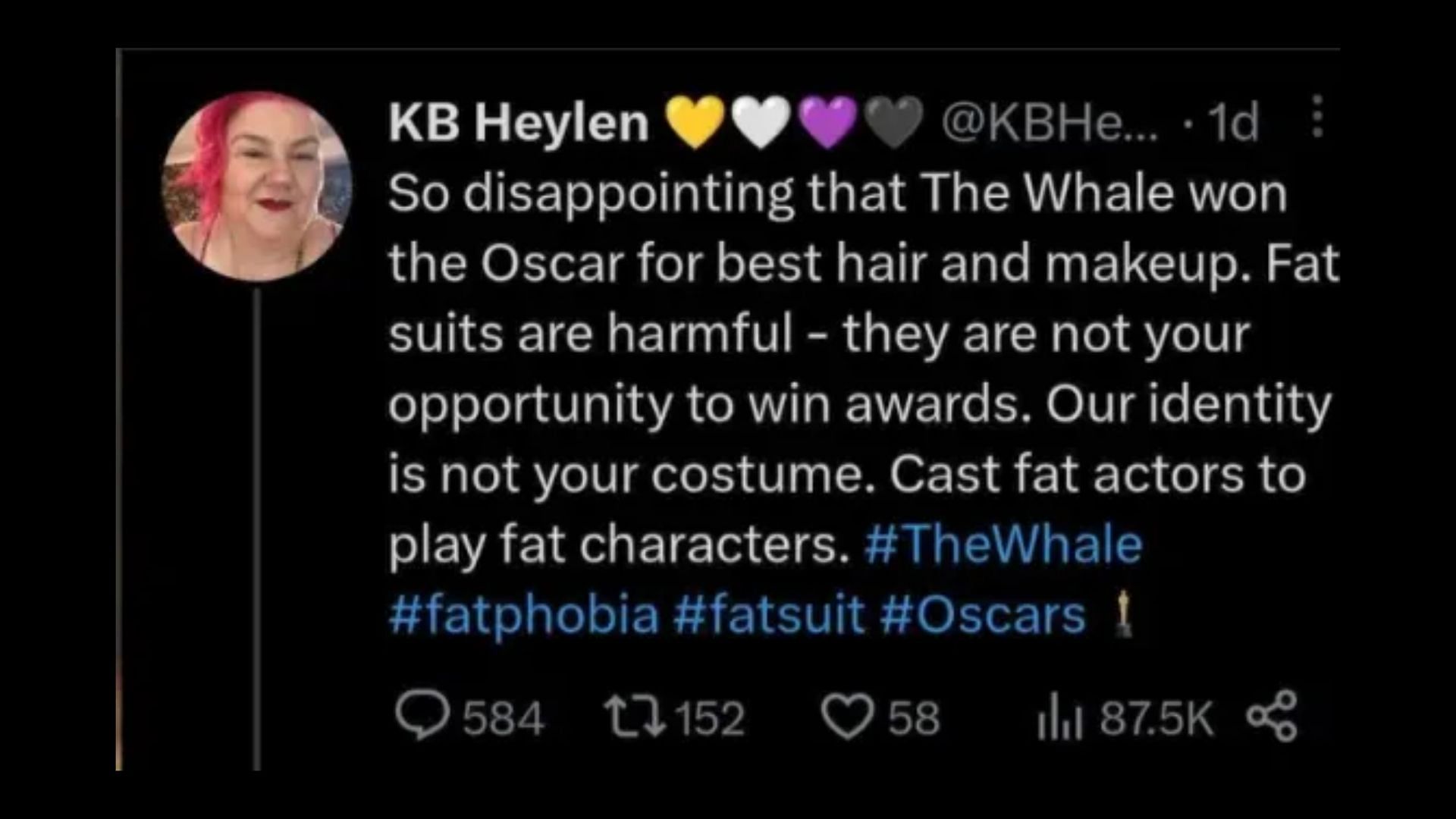Click the reply speech bubble icon

click(422, 716)
